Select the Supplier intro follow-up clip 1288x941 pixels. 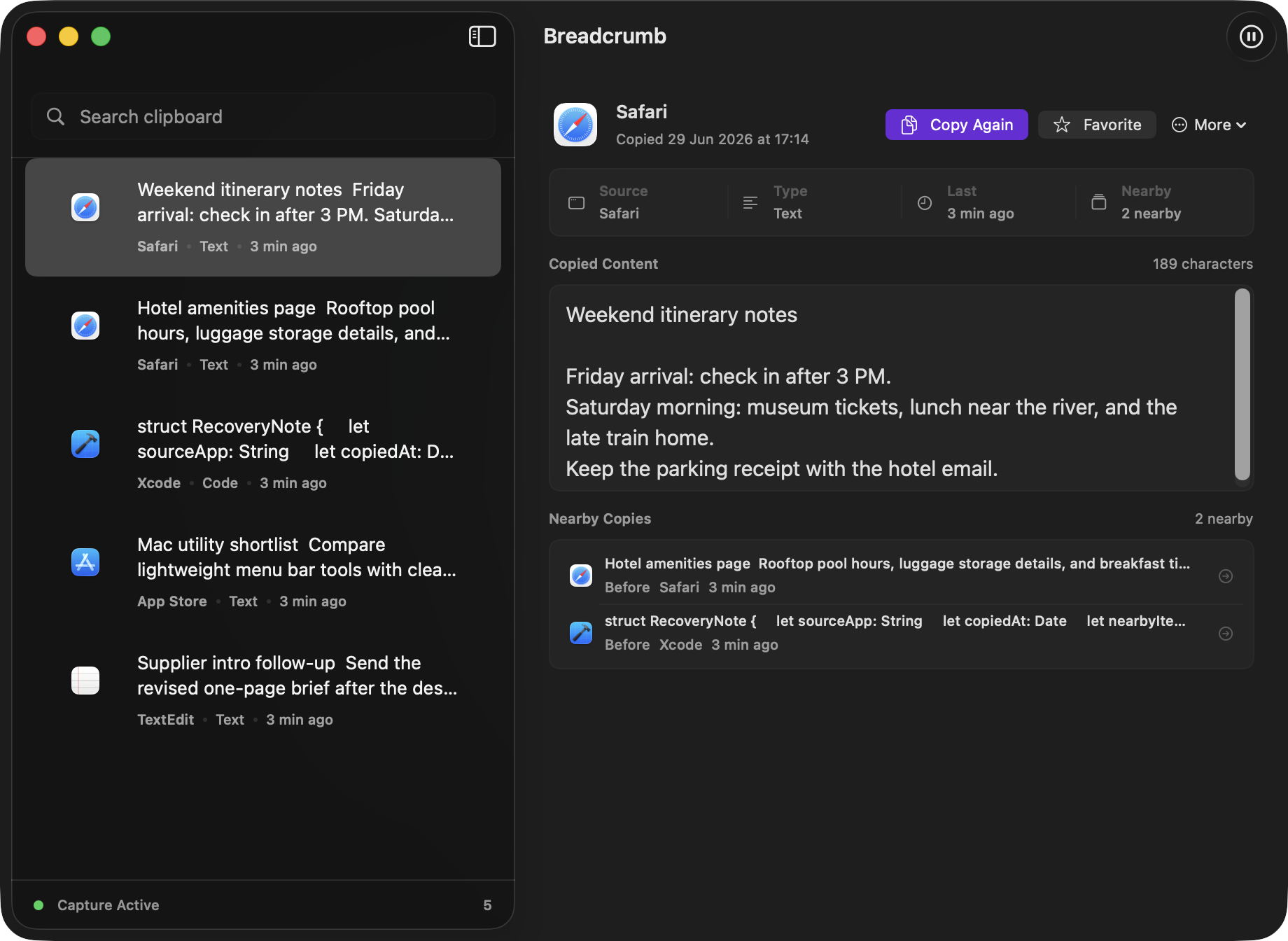(x=263, y=690)
